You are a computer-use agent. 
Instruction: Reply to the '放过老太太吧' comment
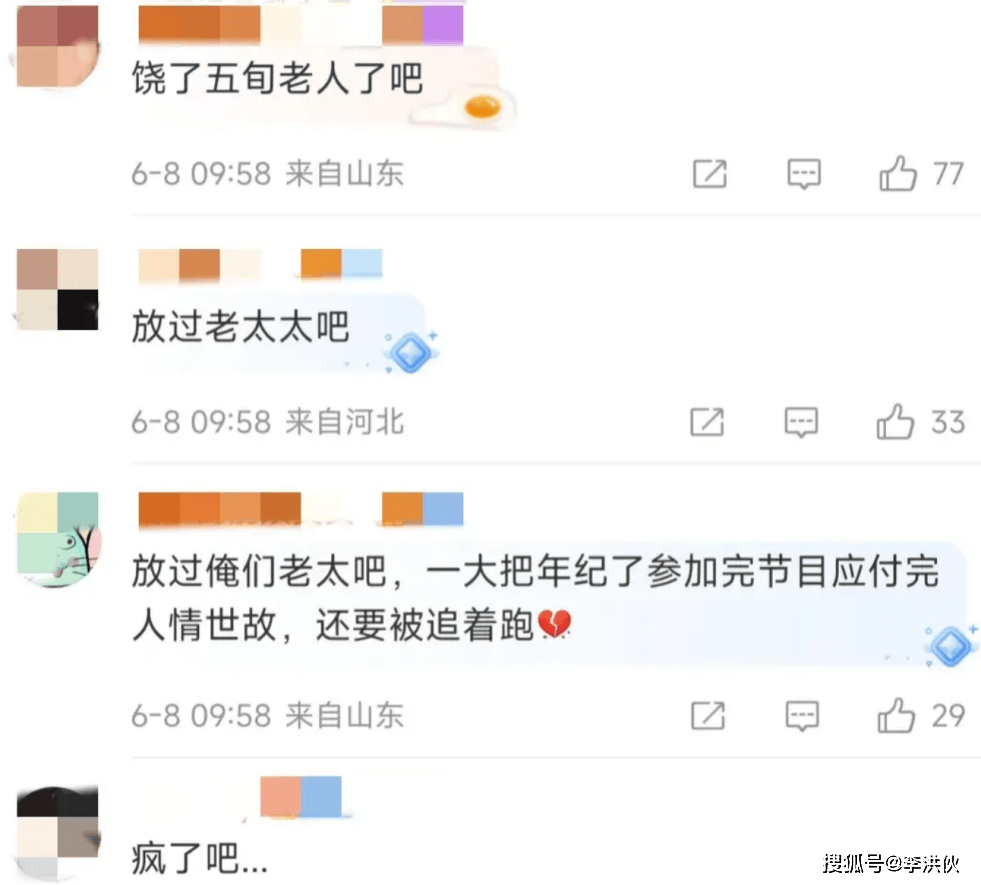801,422
